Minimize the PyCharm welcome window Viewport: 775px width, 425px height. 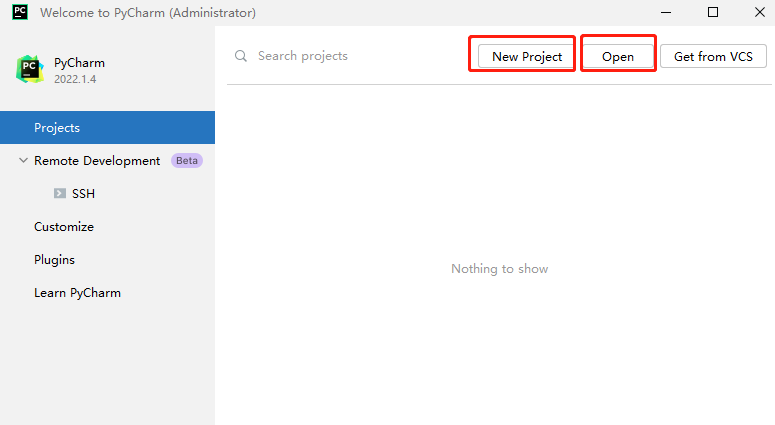point(666,12)
